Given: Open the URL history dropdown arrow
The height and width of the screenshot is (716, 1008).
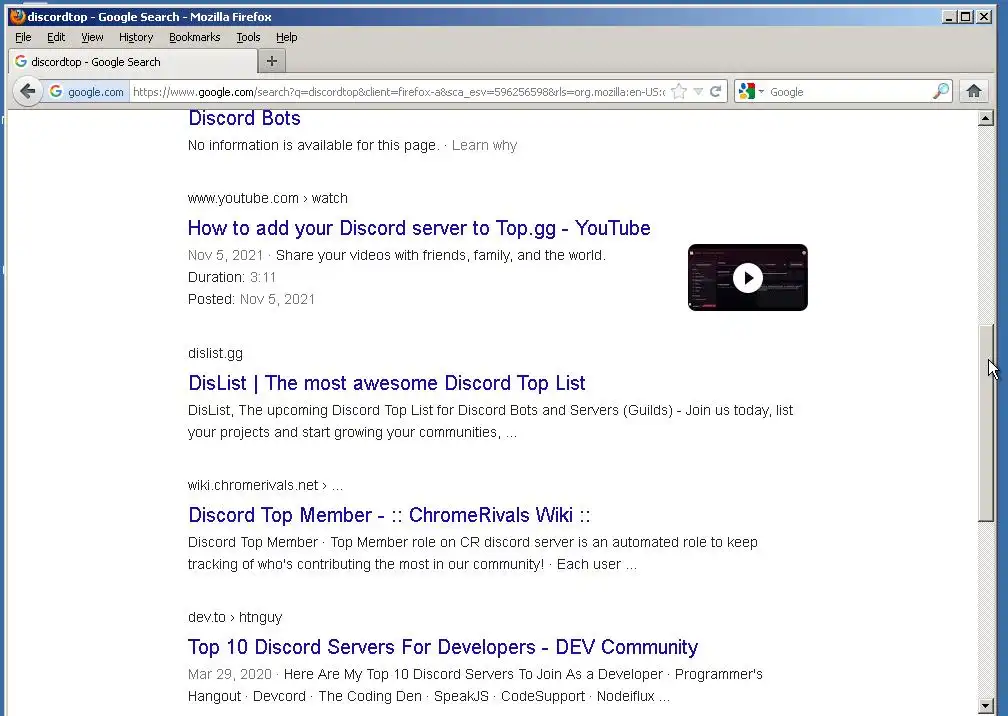Looking at the screenshot, I should tap(698, 91).
